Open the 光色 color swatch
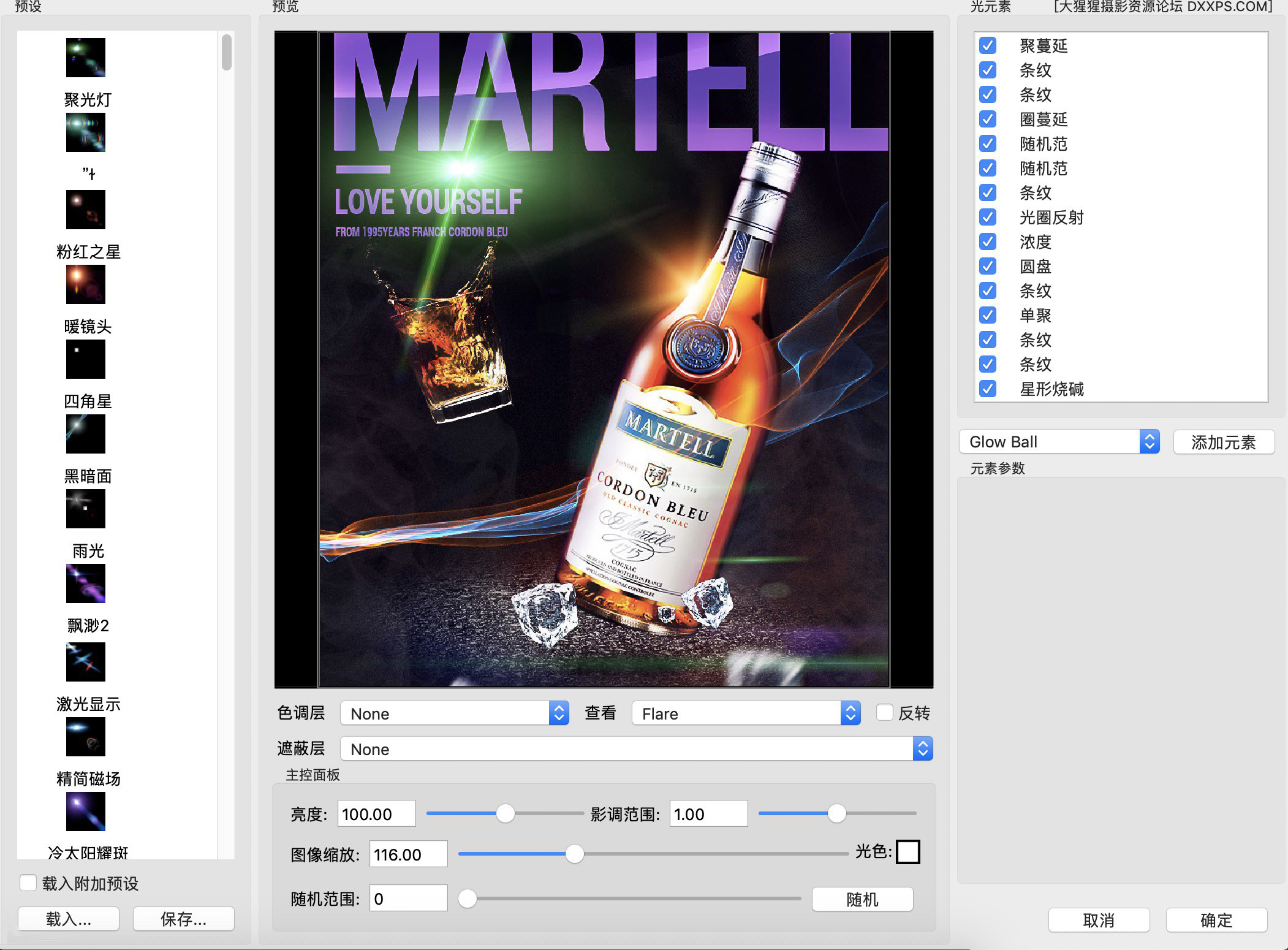Image resolution: width=1288 pixels, height=950 pixels. [x=907, y=852]
